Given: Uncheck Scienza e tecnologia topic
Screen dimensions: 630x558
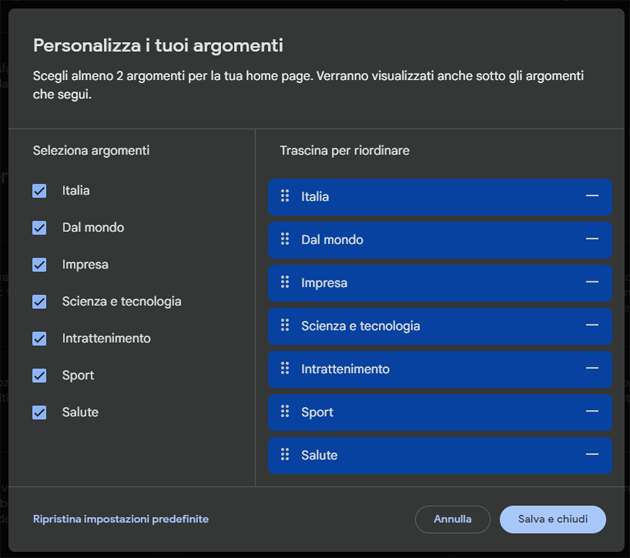Looking at the screenshot, I should tap(40, 302).
